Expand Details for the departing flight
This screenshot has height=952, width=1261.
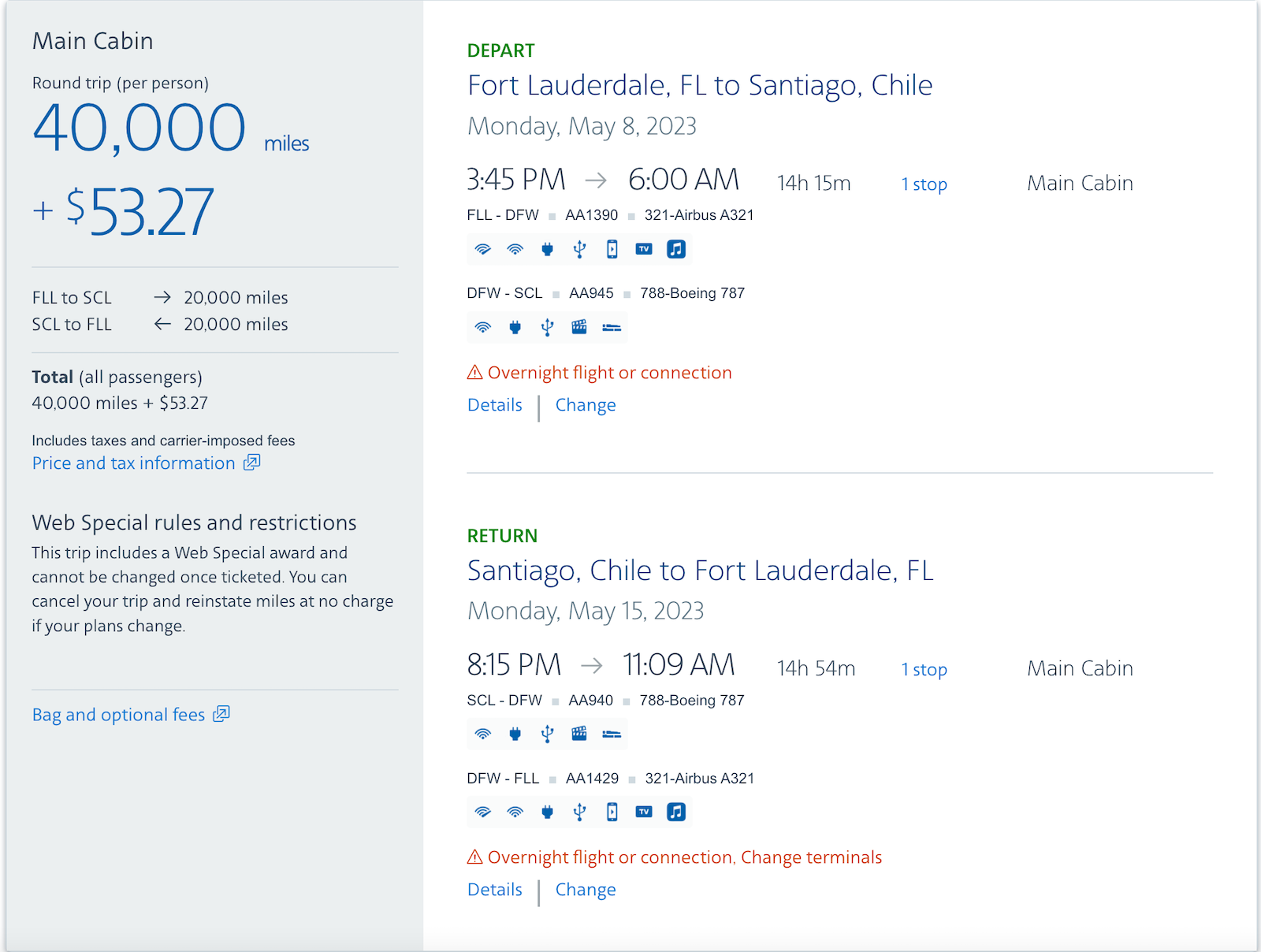tap(494, 404)
